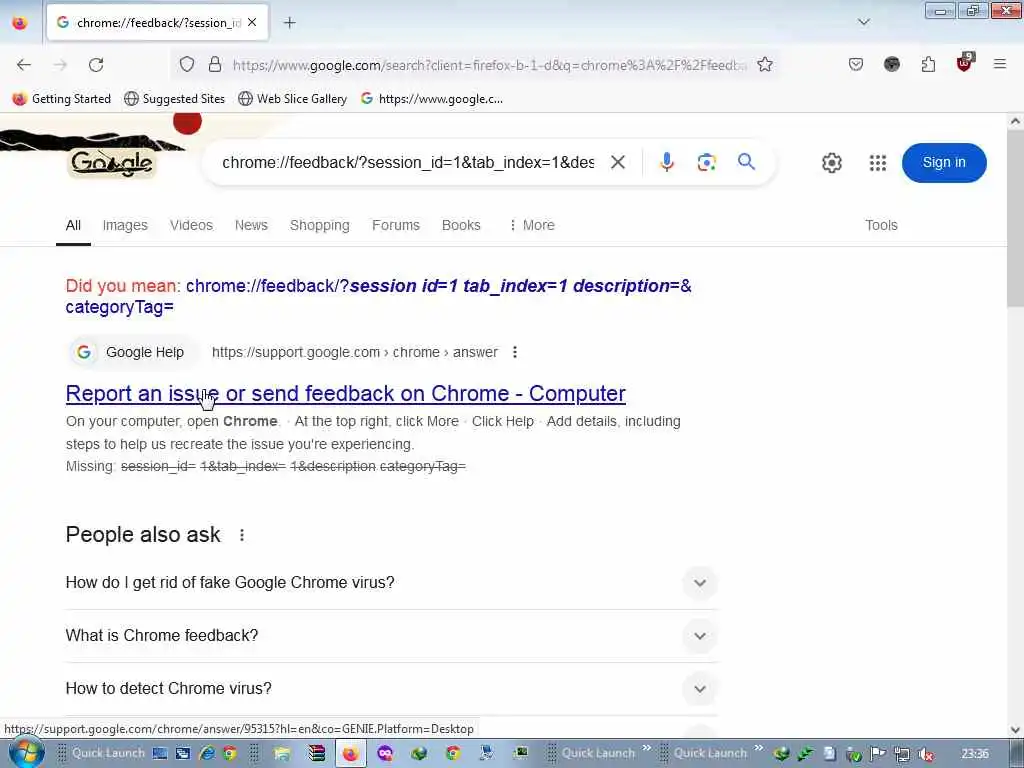Open the tracking protection shield icon
This screenshot has width=1024, height=768.
click(x=187, y=65)
